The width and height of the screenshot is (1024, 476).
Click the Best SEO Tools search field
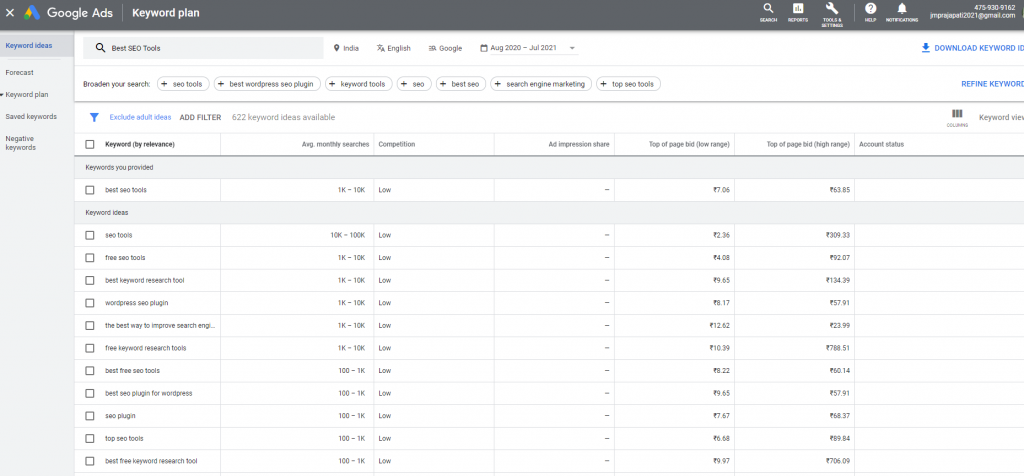(x=203, y=48)
